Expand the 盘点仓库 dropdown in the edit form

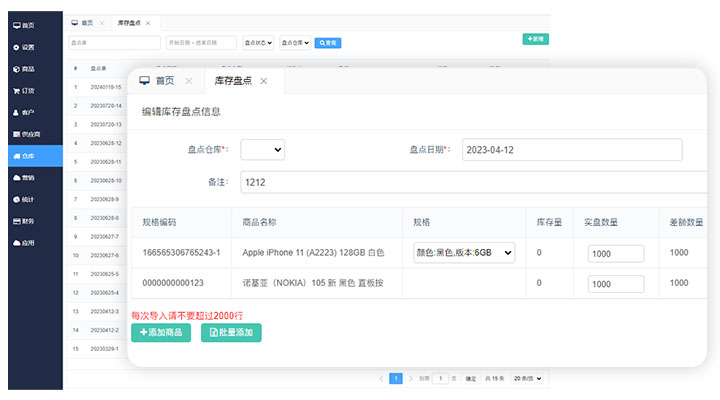(x=263, y=149)
